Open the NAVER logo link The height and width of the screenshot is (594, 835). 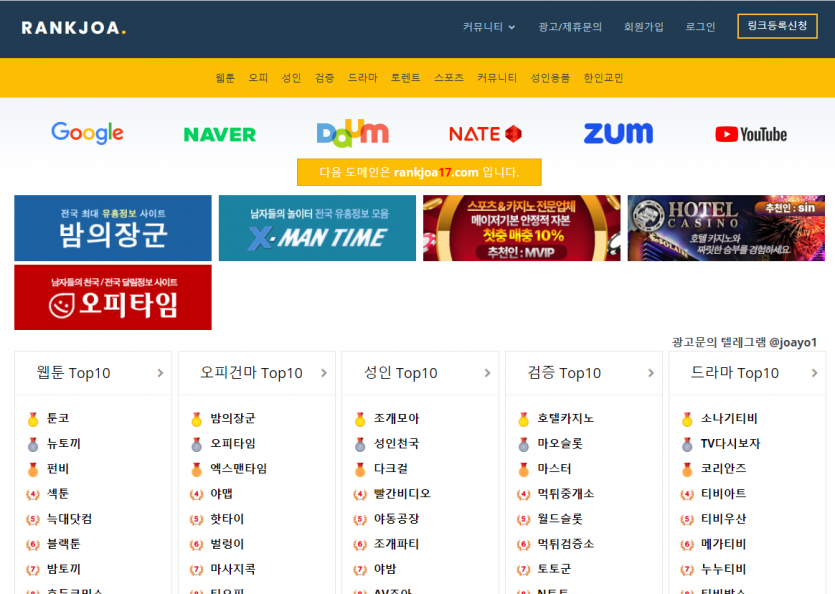pos(219,134)
